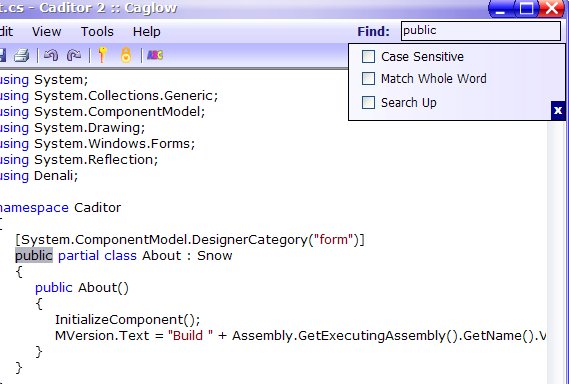Enable the Case Sensitive checkbox

368,57
